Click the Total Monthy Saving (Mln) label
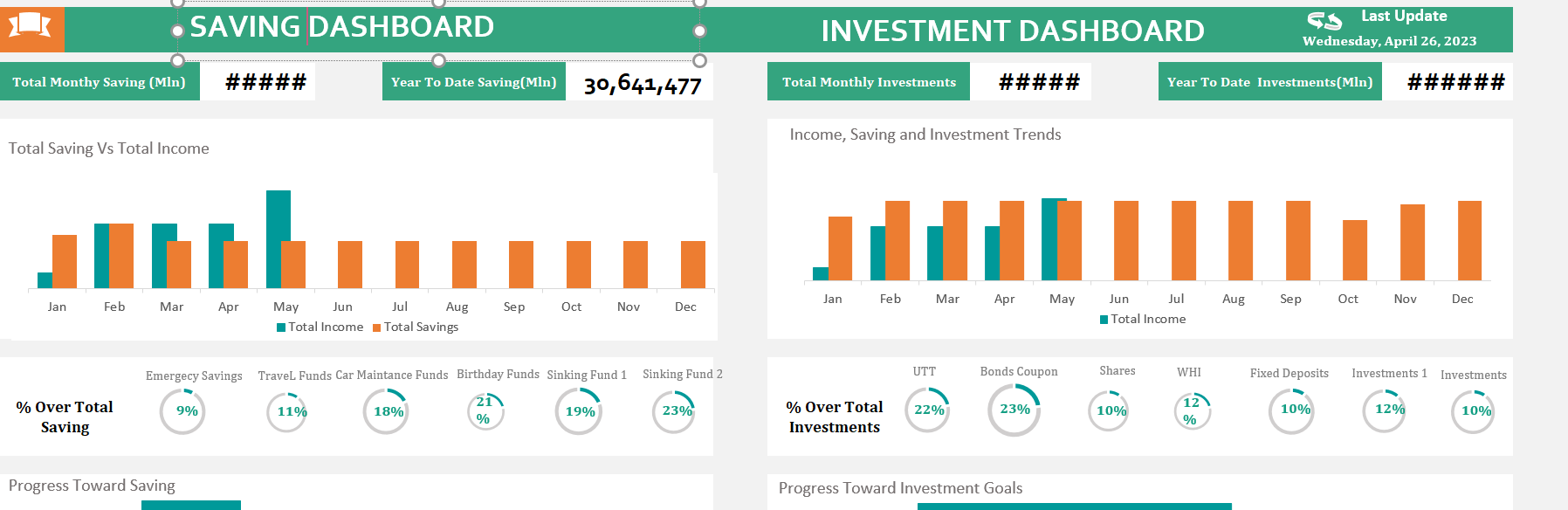The height and width of the screenshot is (510, 1568). click(x=99, y=82)
